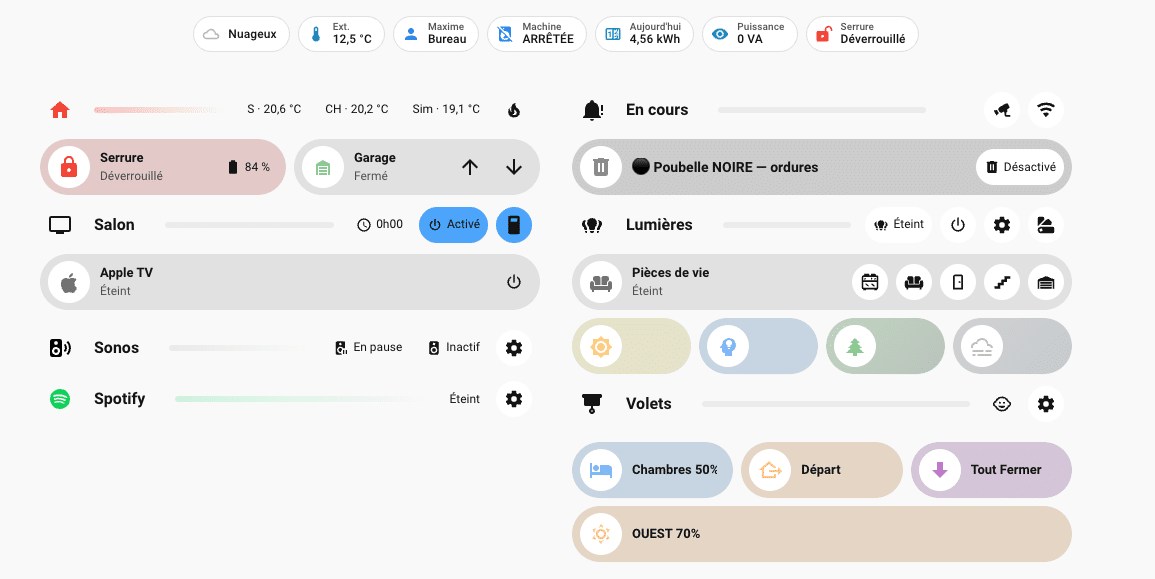Click the Désactivé button for Poubelle NOIRE
Viewport: 1155px width, 579px height.
pos(1021,167)
